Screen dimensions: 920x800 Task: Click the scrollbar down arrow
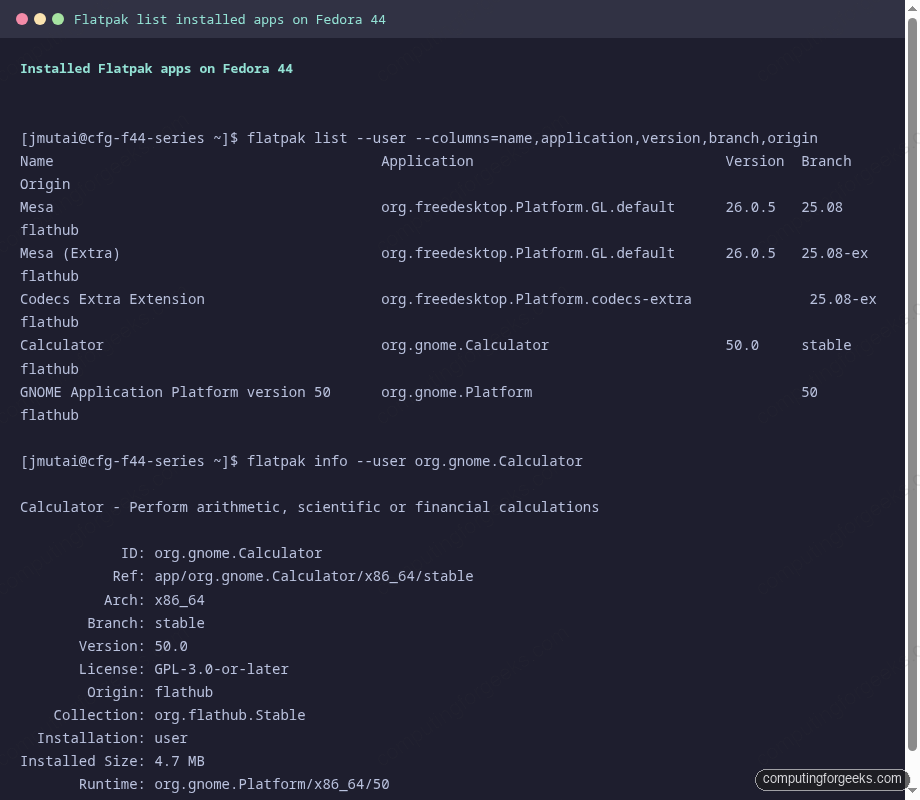coord(912,791)
